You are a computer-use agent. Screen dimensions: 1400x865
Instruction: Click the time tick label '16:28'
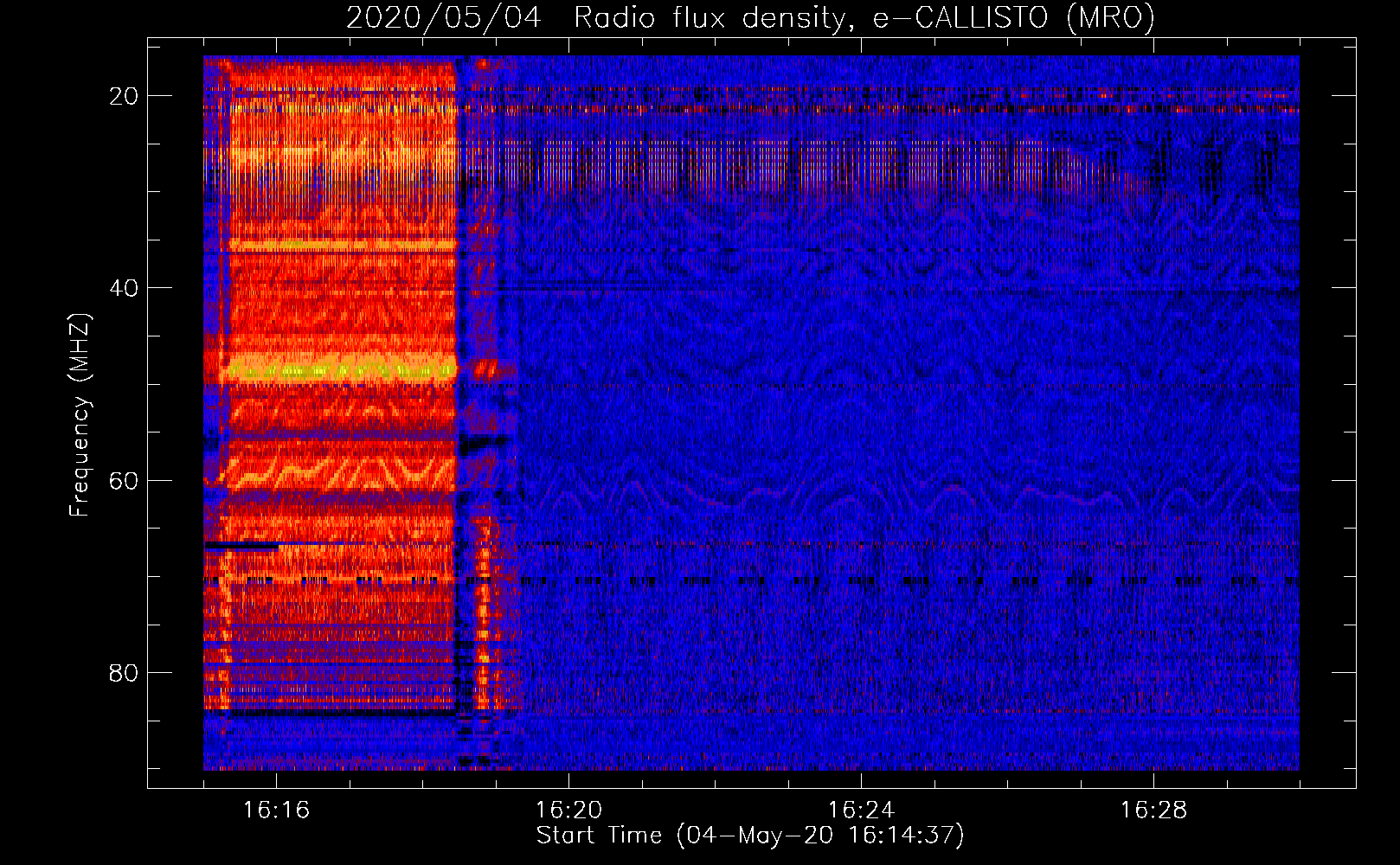point(1153,810)
